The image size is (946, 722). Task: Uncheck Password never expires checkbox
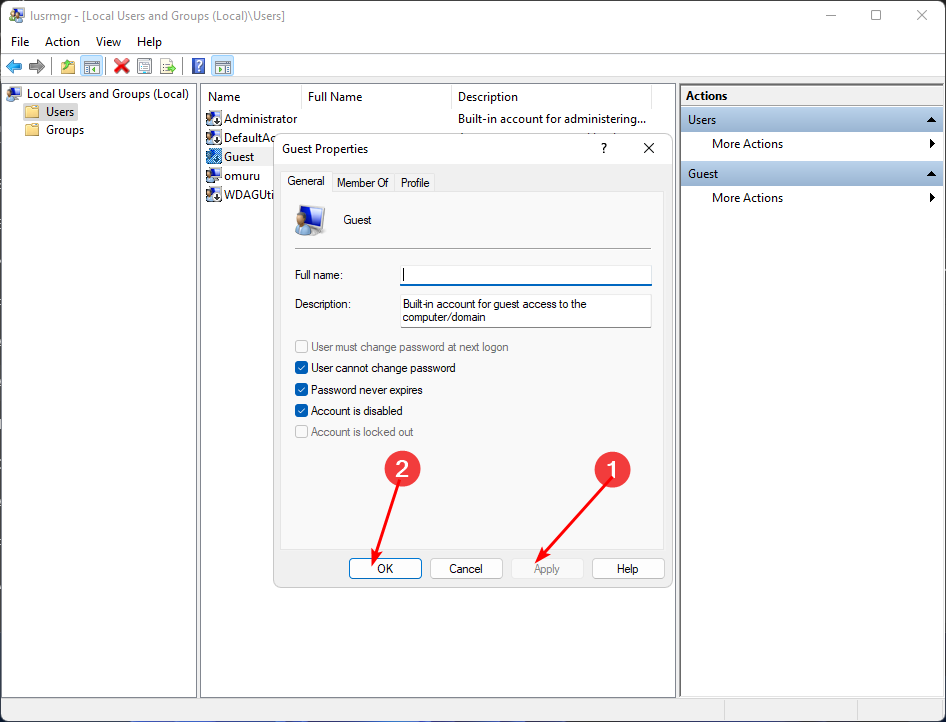(302, 390)
